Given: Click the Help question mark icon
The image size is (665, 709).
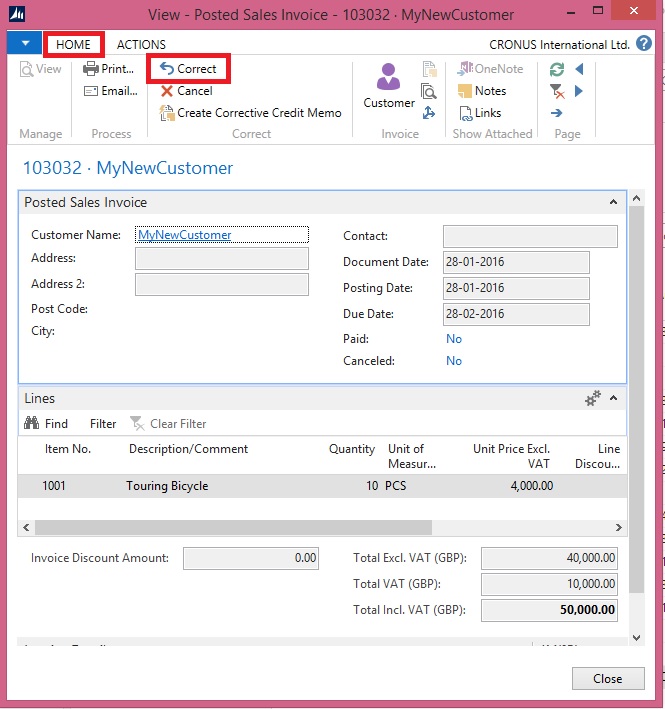Looking at the screenshot, I should (x=645, y=45).
